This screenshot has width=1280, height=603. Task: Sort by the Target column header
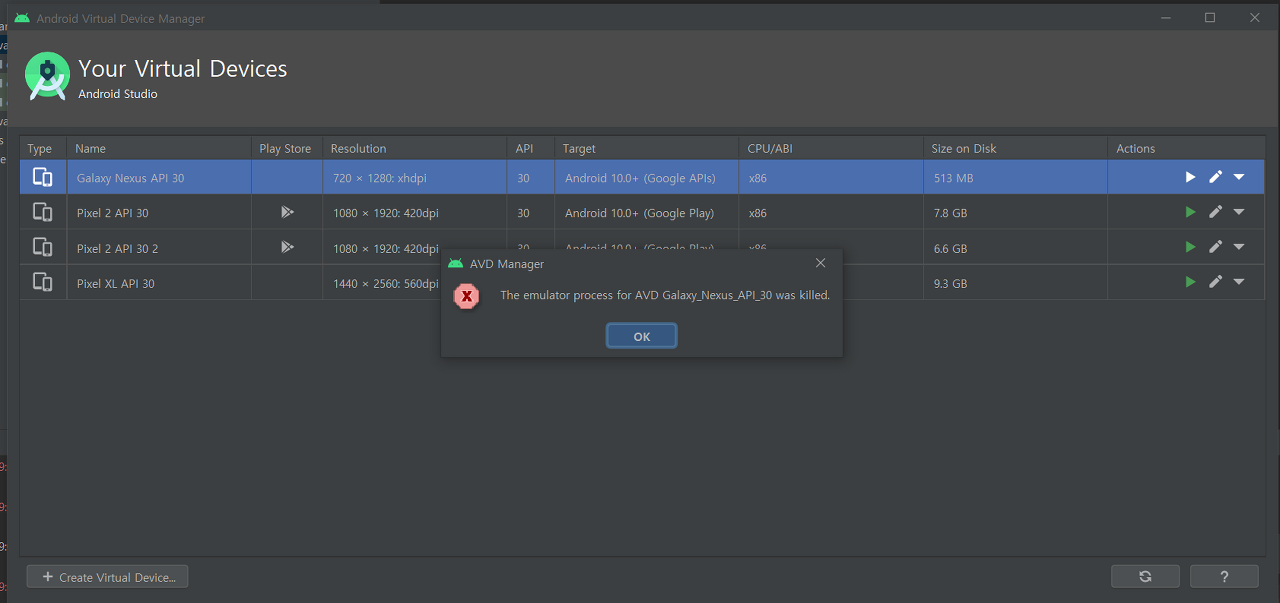point(647,148)
